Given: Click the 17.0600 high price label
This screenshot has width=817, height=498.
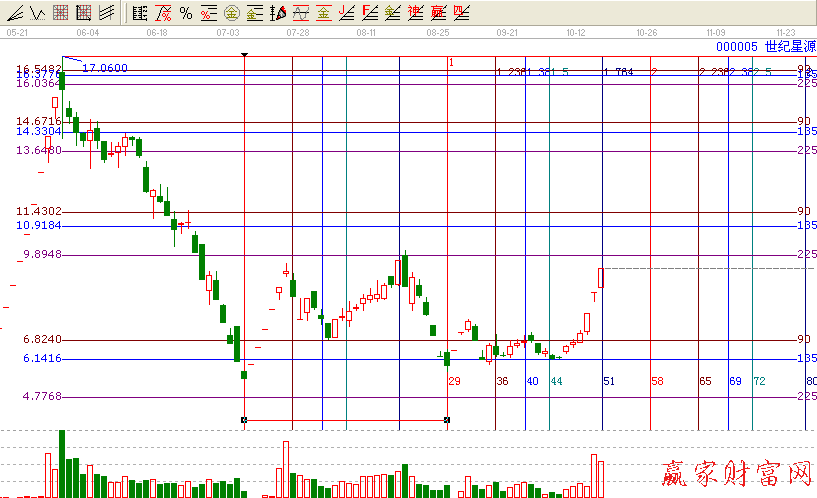Looking at the screenshot, I should tap(104, 68).
